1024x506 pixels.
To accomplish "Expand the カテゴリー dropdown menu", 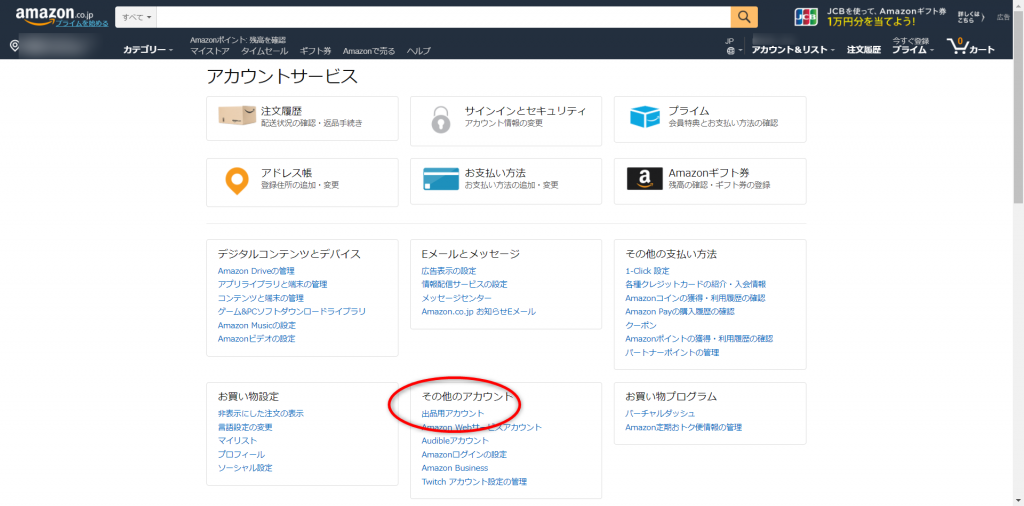I will [147, 50].
